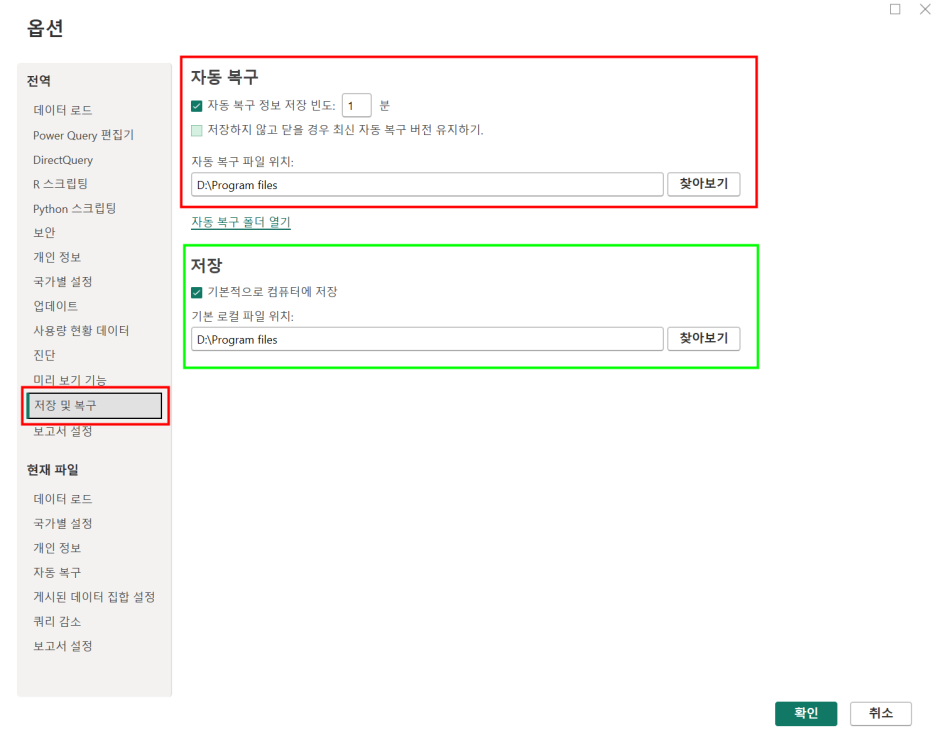
Task: Select 보고서 설정 under 현재 파일
Action: (63, 646)
